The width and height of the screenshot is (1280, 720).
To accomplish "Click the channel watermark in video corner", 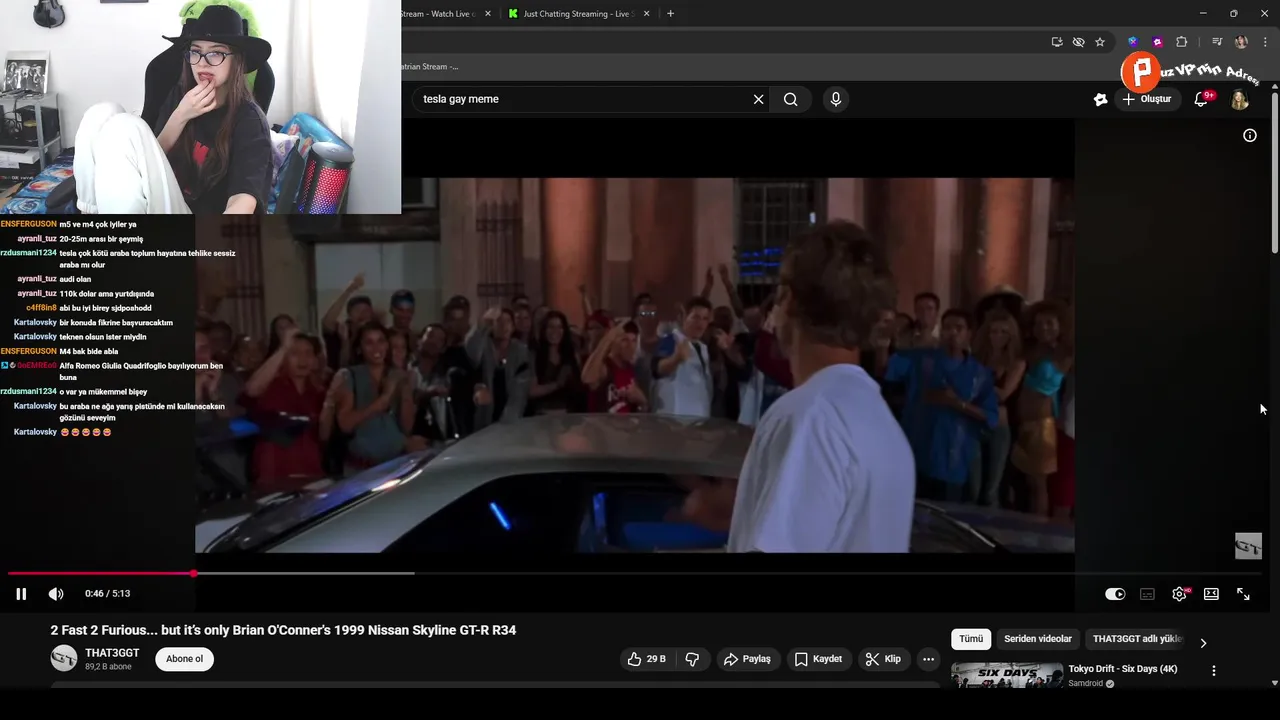I will click(1248, 546).
